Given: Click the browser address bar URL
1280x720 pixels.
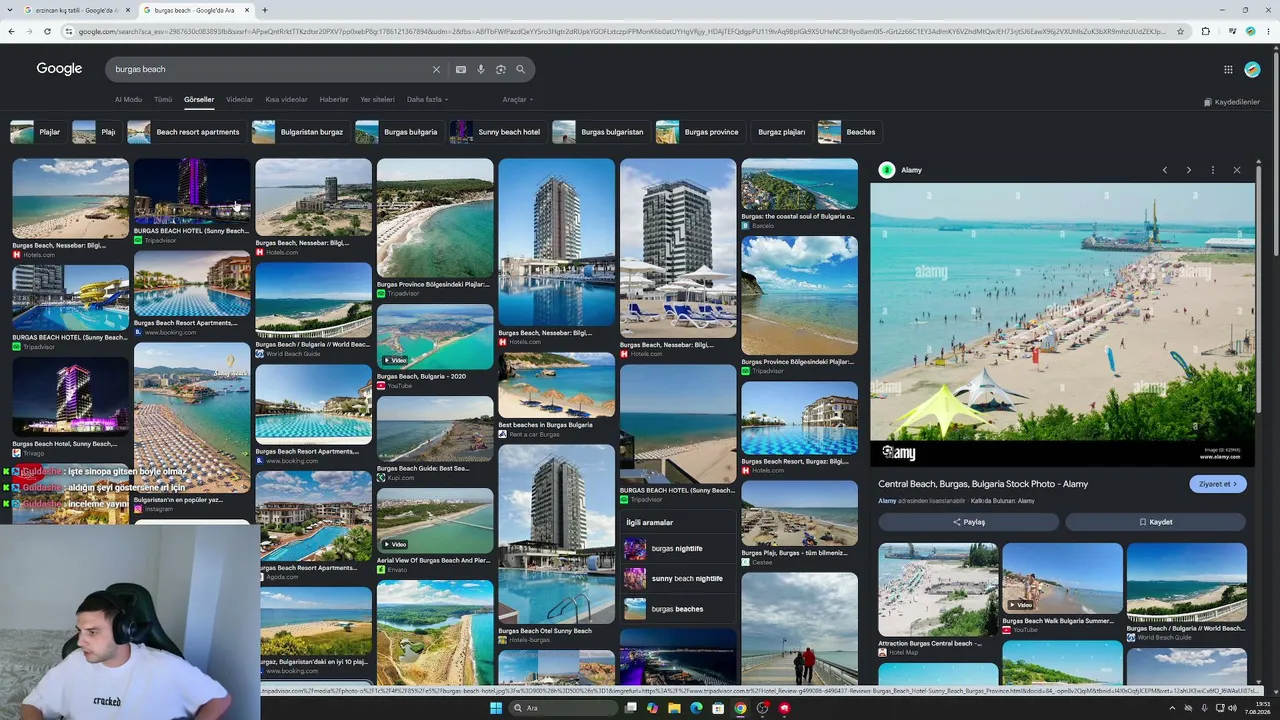Looking at the screenshot, I should click(620, 31).
